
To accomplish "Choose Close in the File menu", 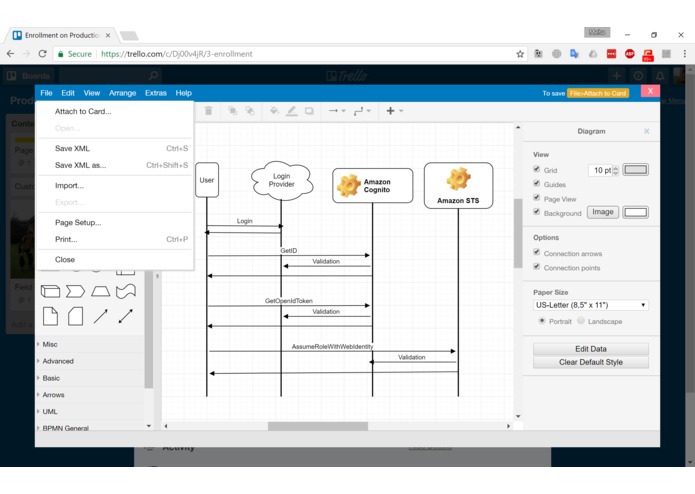I will click(x=115, y=260).
